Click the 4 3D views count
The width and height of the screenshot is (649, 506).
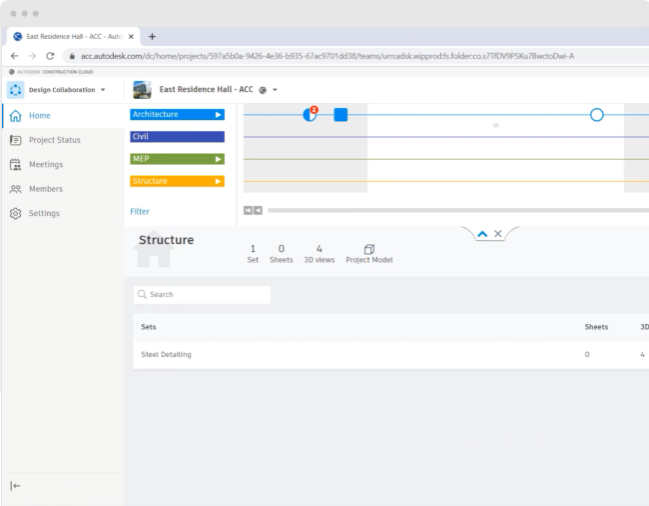click(x=319, y=254)
